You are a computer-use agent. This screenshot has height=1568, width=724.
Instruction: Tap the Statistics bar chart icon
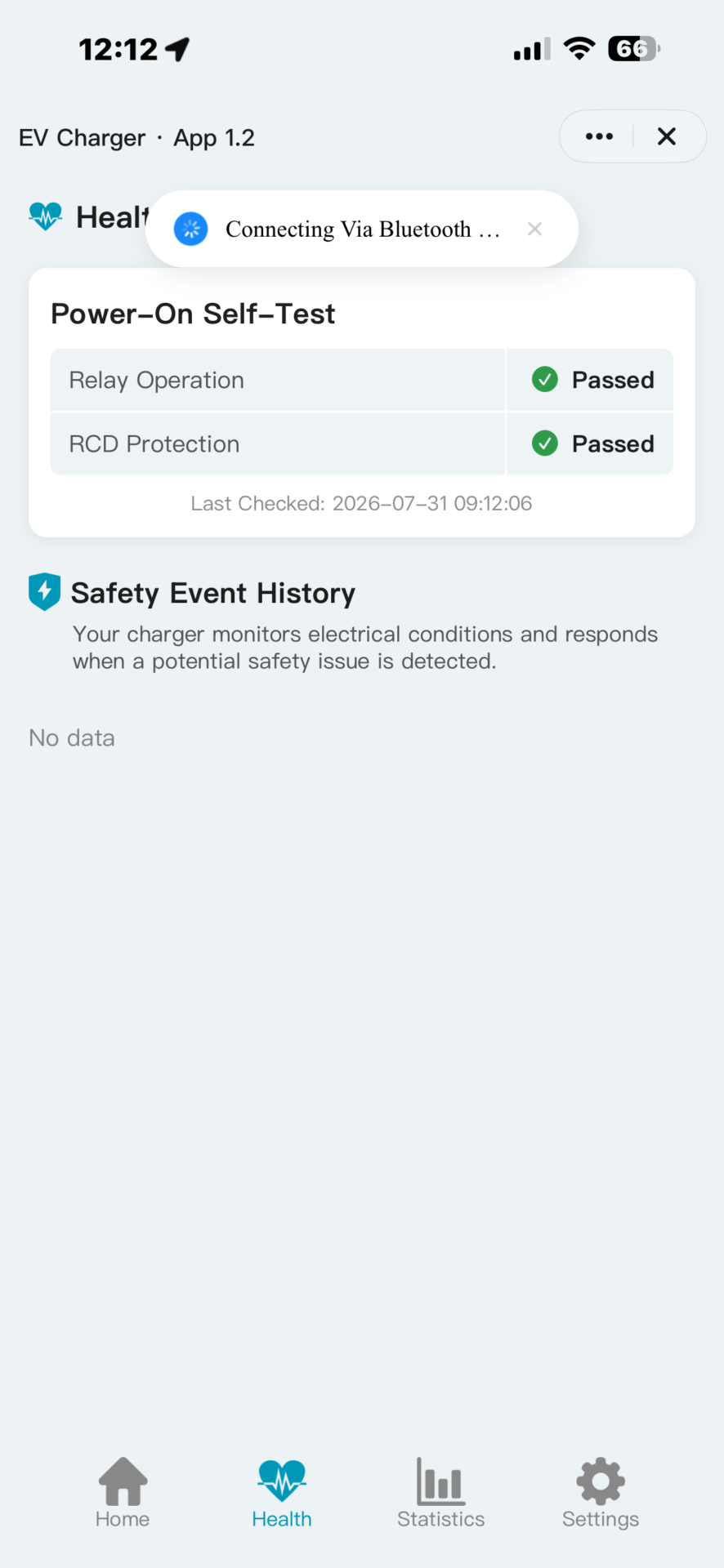[441, 1481]
